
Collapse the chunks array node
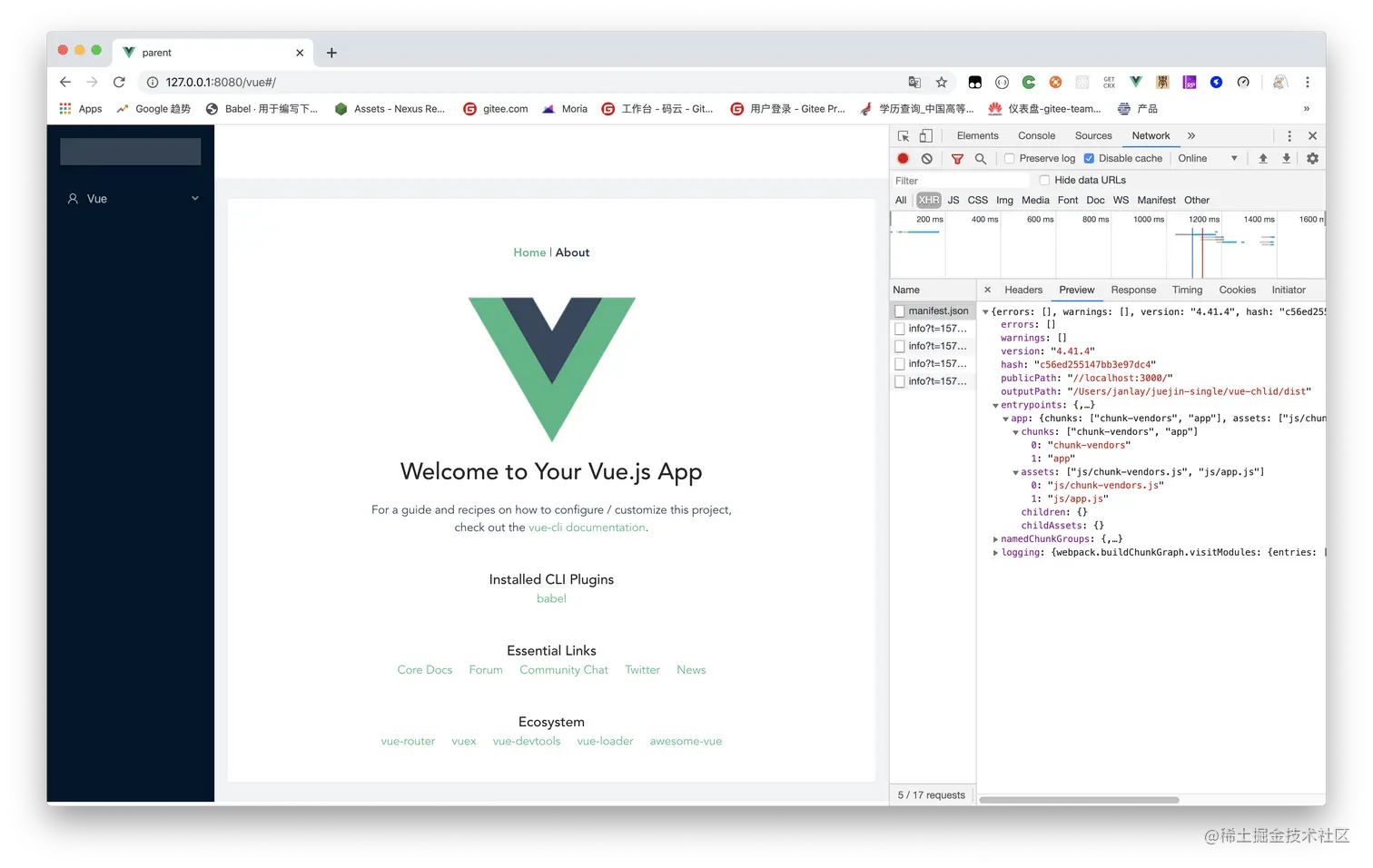(1016, 432)
